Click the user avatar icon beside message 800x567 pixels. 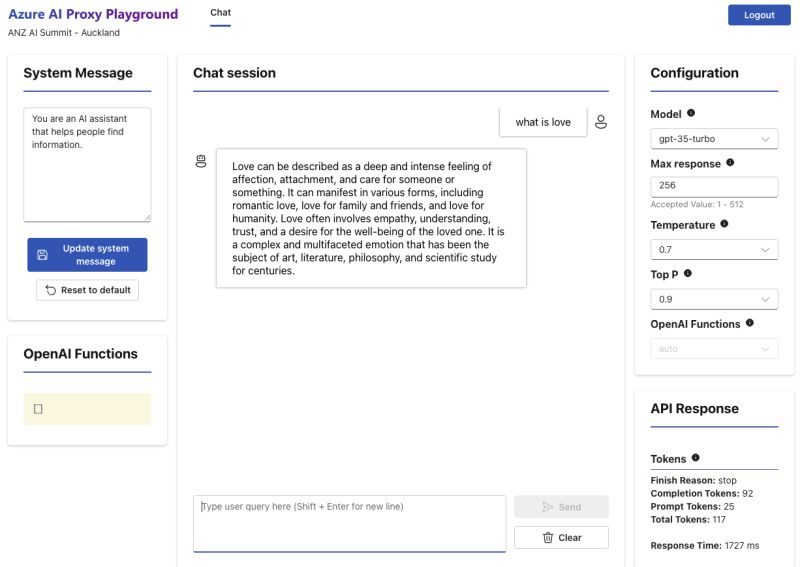pos(601,122)
